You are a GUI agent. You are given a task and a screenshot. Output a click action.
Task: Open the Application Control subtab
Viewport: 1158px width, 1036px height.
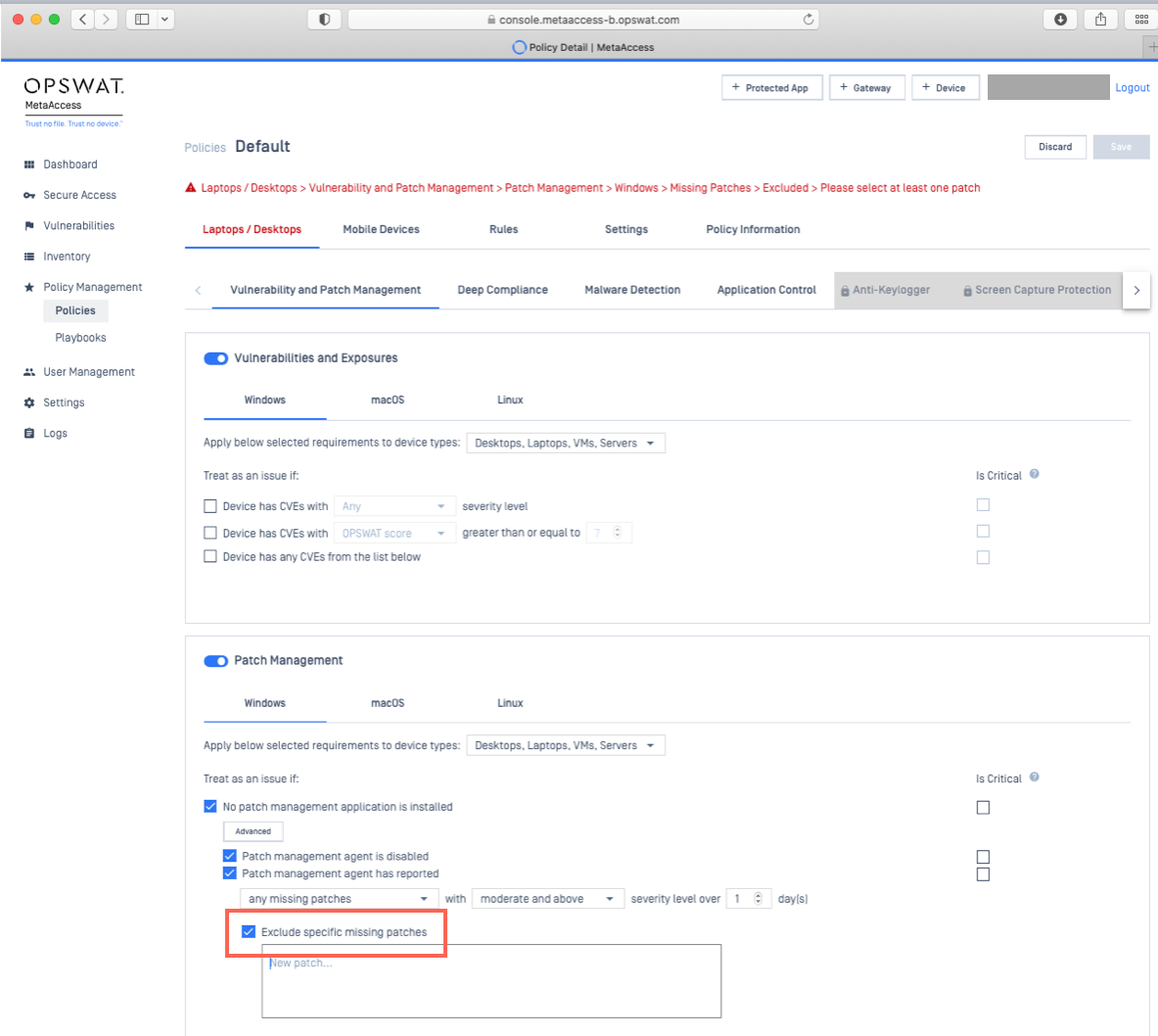pos(766,291)
